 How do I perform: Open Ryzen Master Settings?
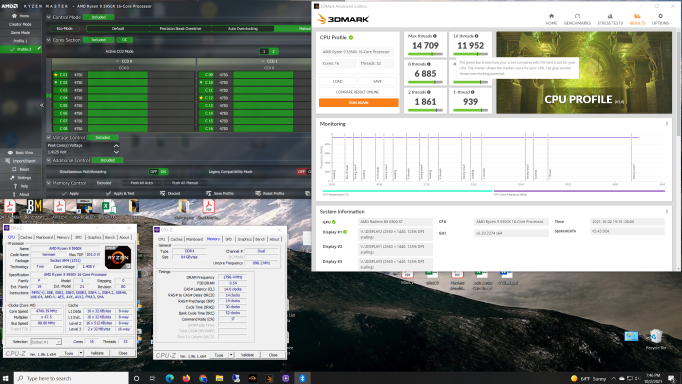(x=20, y=177)
